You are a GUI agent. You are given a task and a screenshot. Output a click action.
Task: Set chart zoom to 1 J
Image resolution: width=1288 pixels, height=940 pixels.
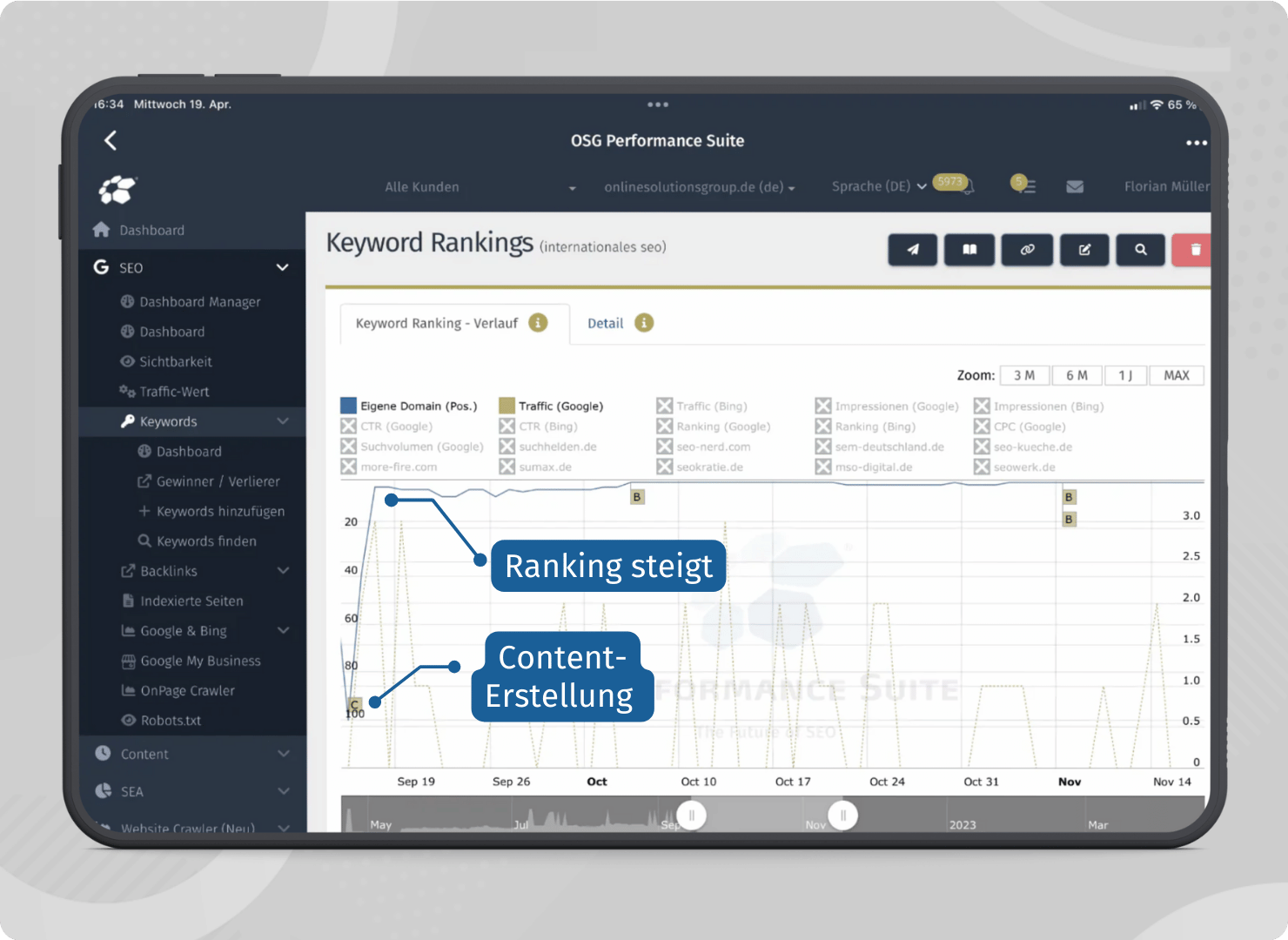pyautogui.click(x=1126, y=375)
